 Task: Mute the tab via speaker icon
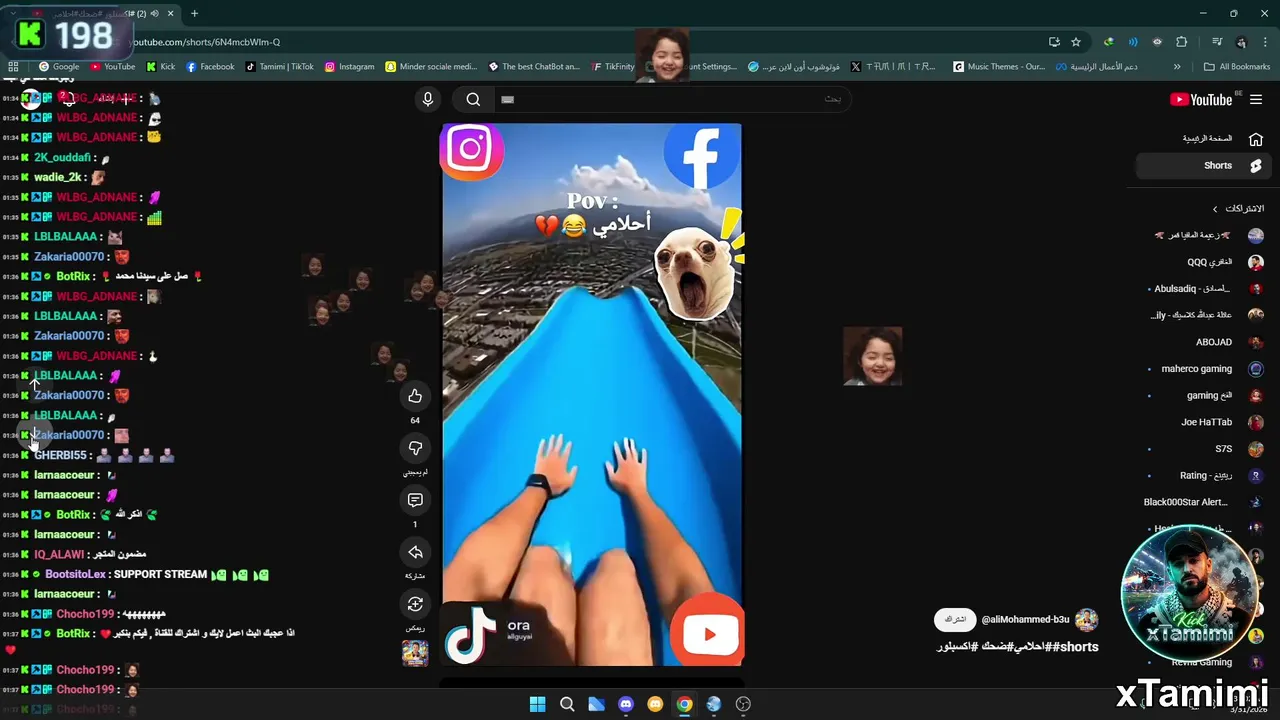click(x=154, y=14)
